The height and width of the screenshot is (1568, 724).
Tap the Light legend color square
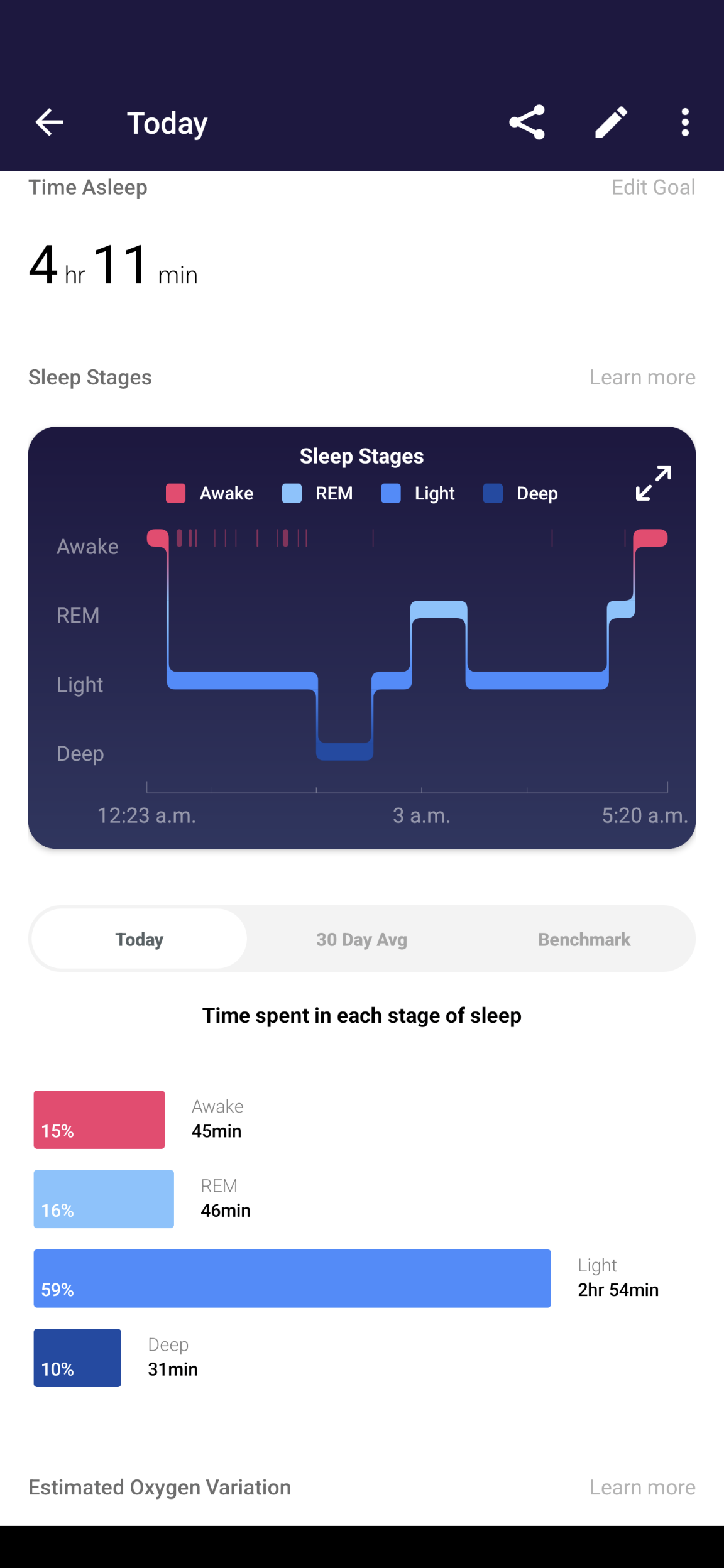coord(391,493)
